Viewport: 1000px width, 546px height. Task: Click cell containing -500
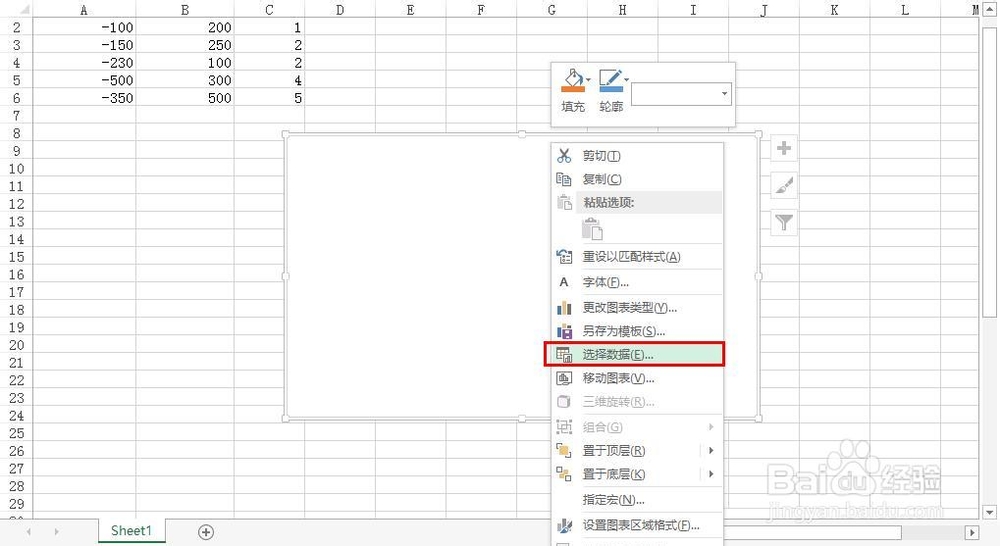tap(84, 80)
